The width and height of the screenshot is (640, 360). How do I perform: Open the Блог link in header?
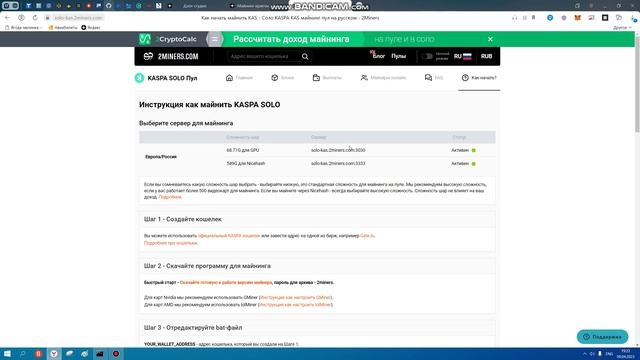(378, 56)
